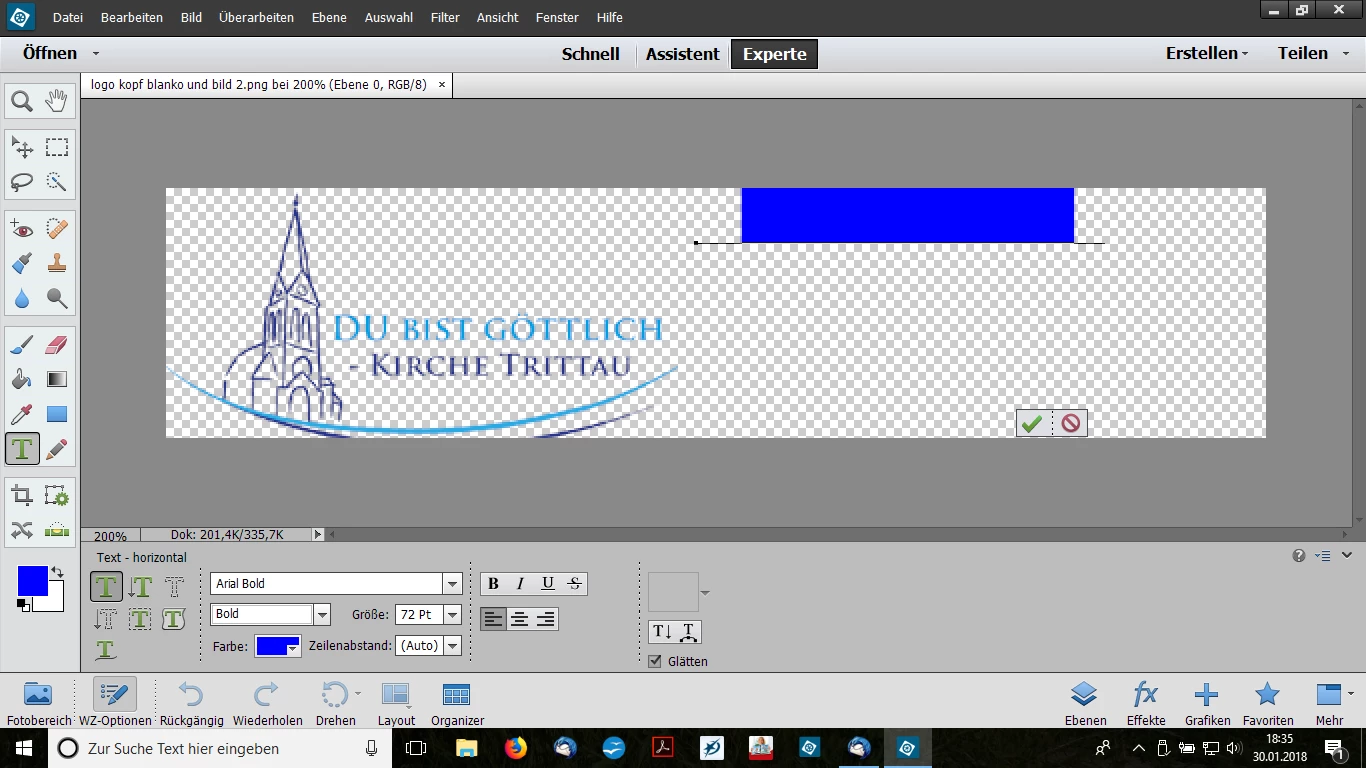This screenshot has height=768, width=1366.
Task: Click Rückgängig undo button
Action: tap(191, 703)
